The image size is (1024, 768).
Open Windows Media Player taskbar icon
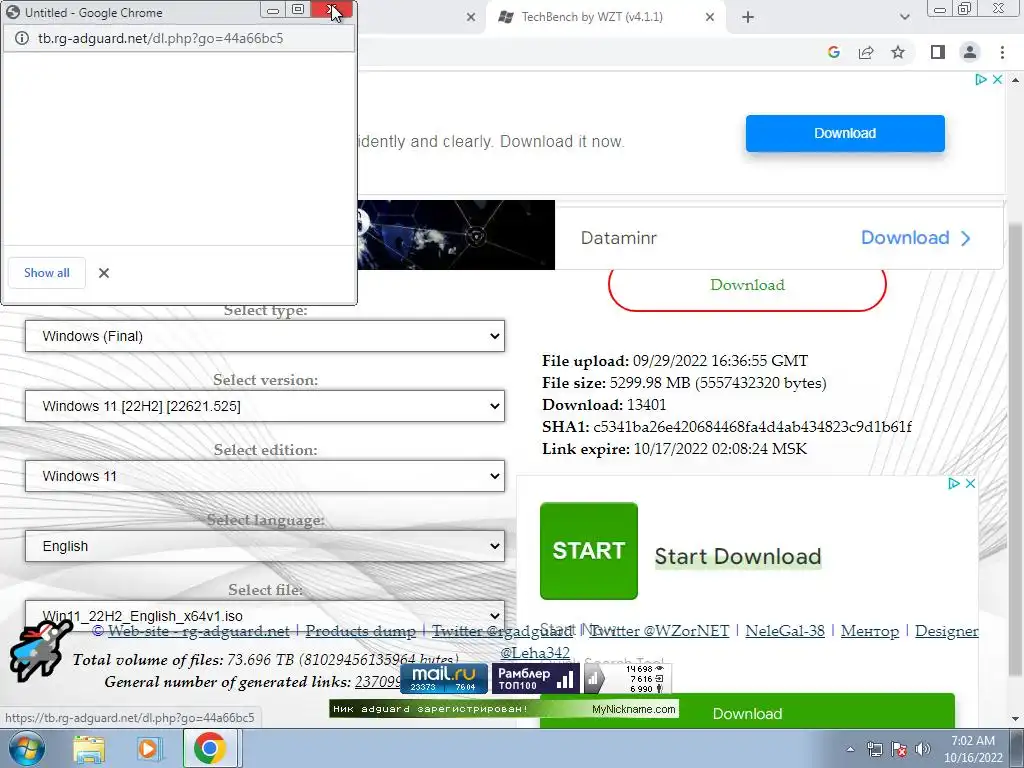pyautogui.click(x=149, y=749)
